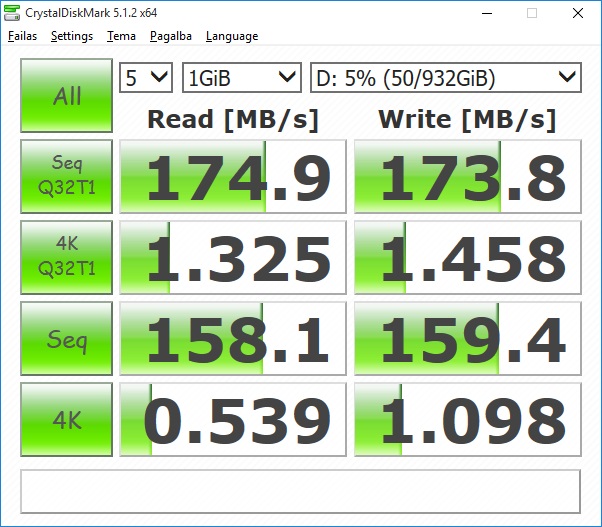Click the empty comment field at bottom
Image resolution: width=602 pixels, height=527 pixels.
pyautogui.click(x=300, y=491)
